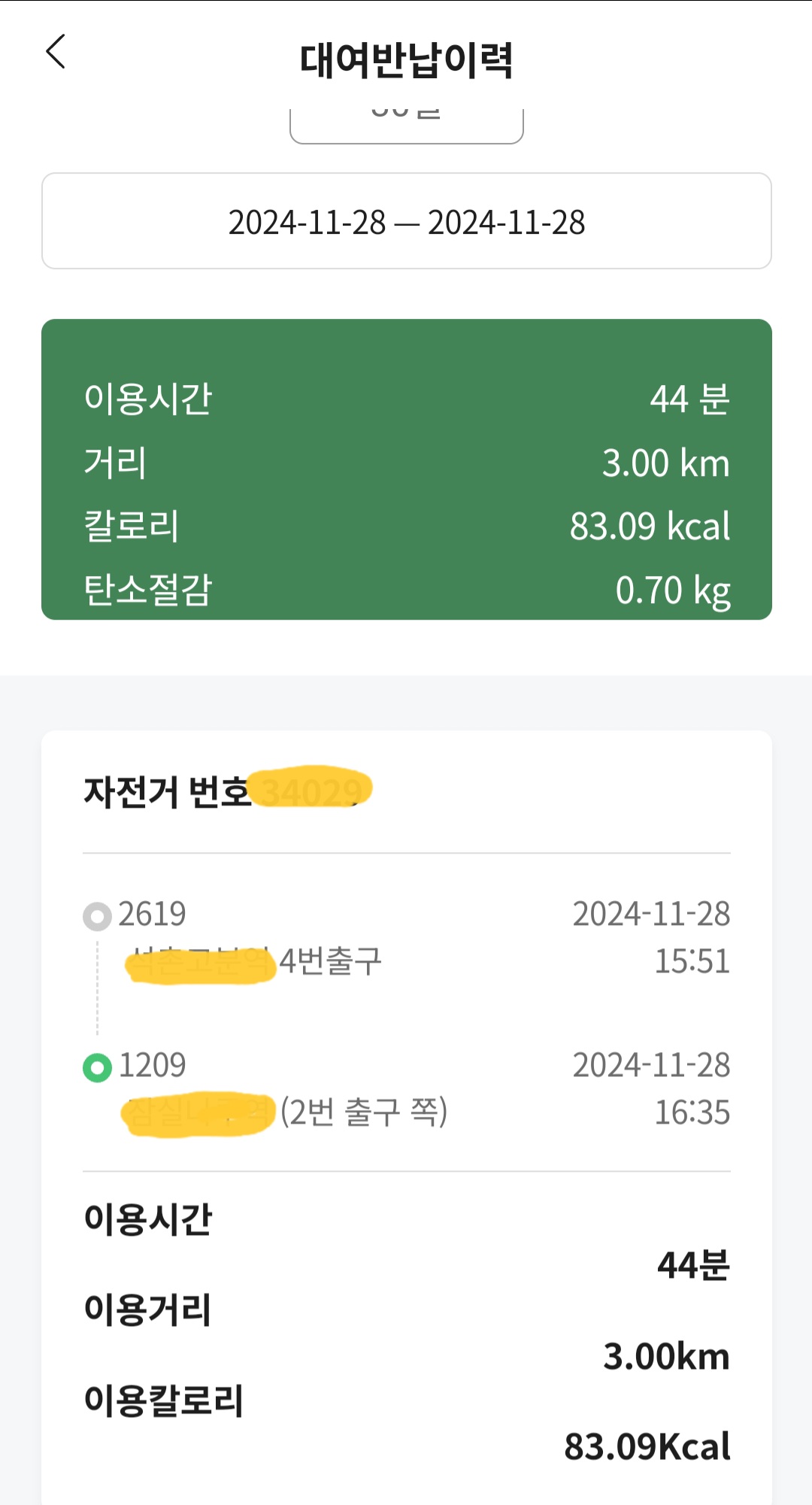Select return station number 1209
Viewport: 812px width, 1505px height.
pyautogui.click(x=153, y=1066)
